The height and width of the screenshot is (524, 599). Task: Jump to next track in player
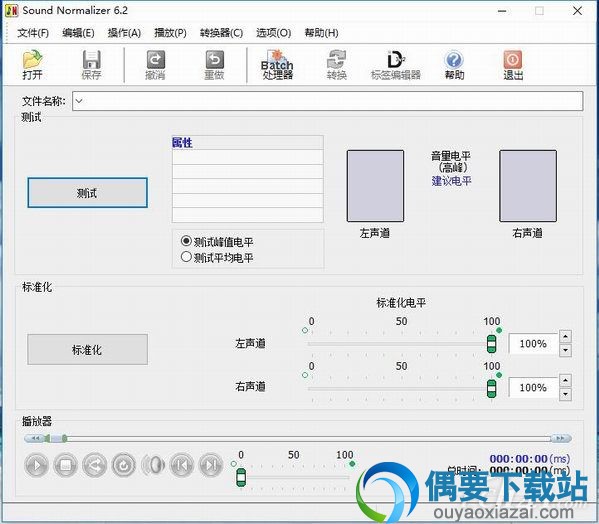[211, 465]
